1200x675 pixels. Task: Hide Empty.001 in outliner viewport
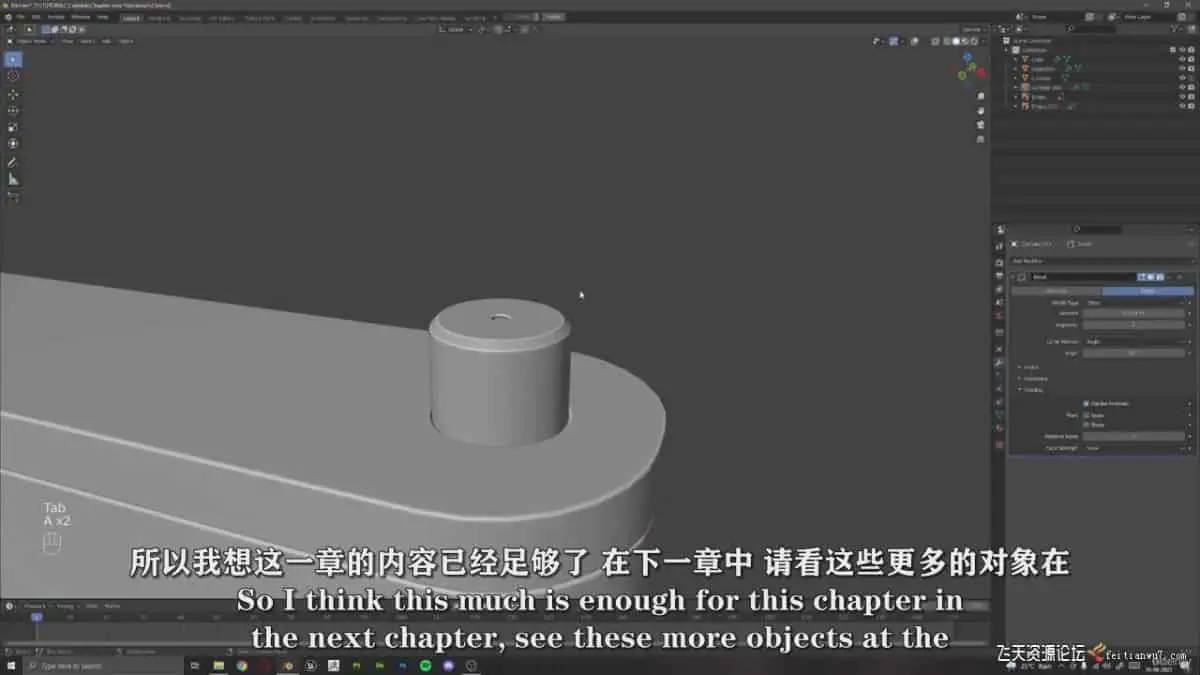pyautogui.click(x=1182, y=106)
